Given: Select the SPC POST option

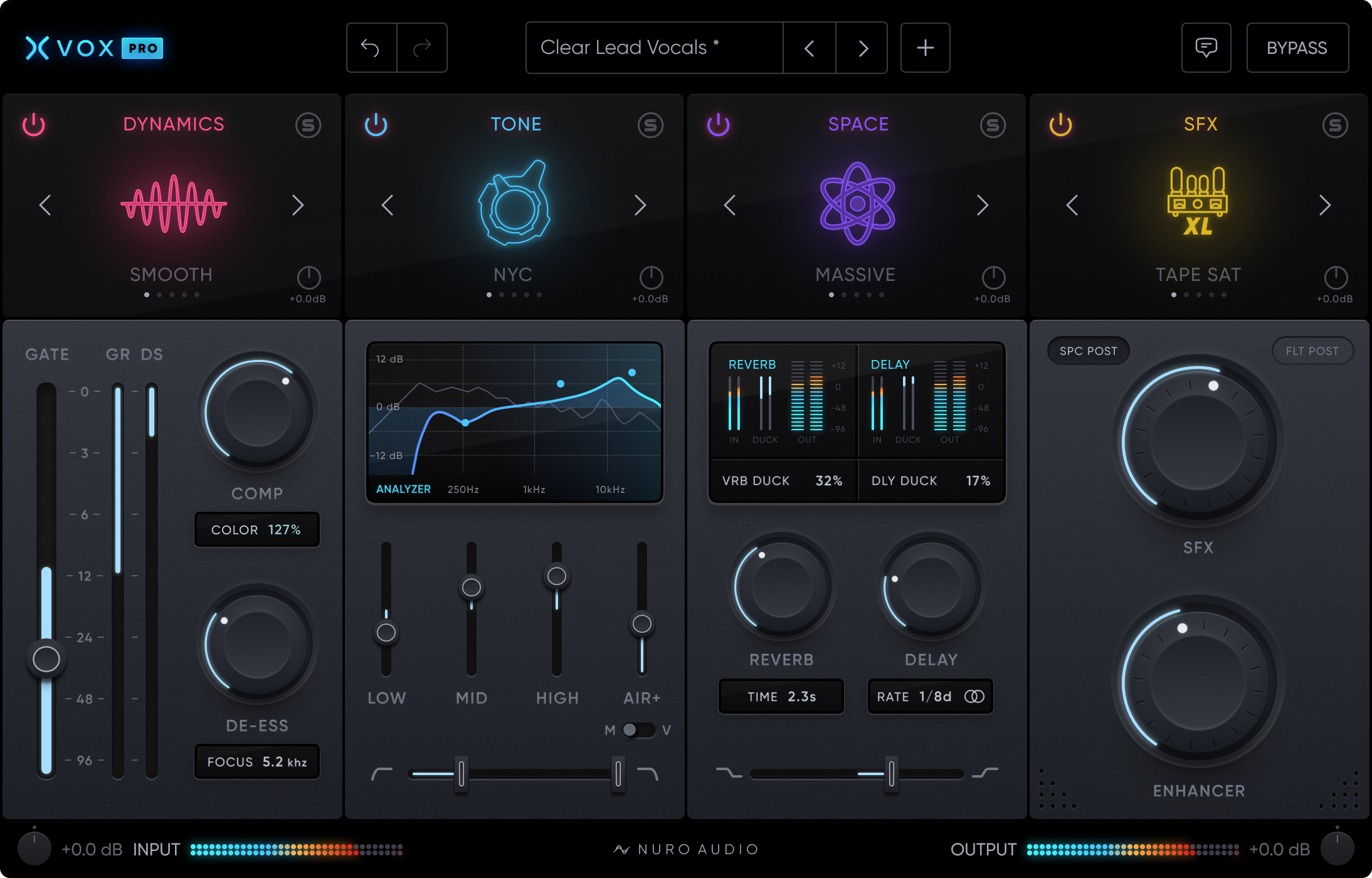Looking at the screenshot, I should pos(1088,351).
